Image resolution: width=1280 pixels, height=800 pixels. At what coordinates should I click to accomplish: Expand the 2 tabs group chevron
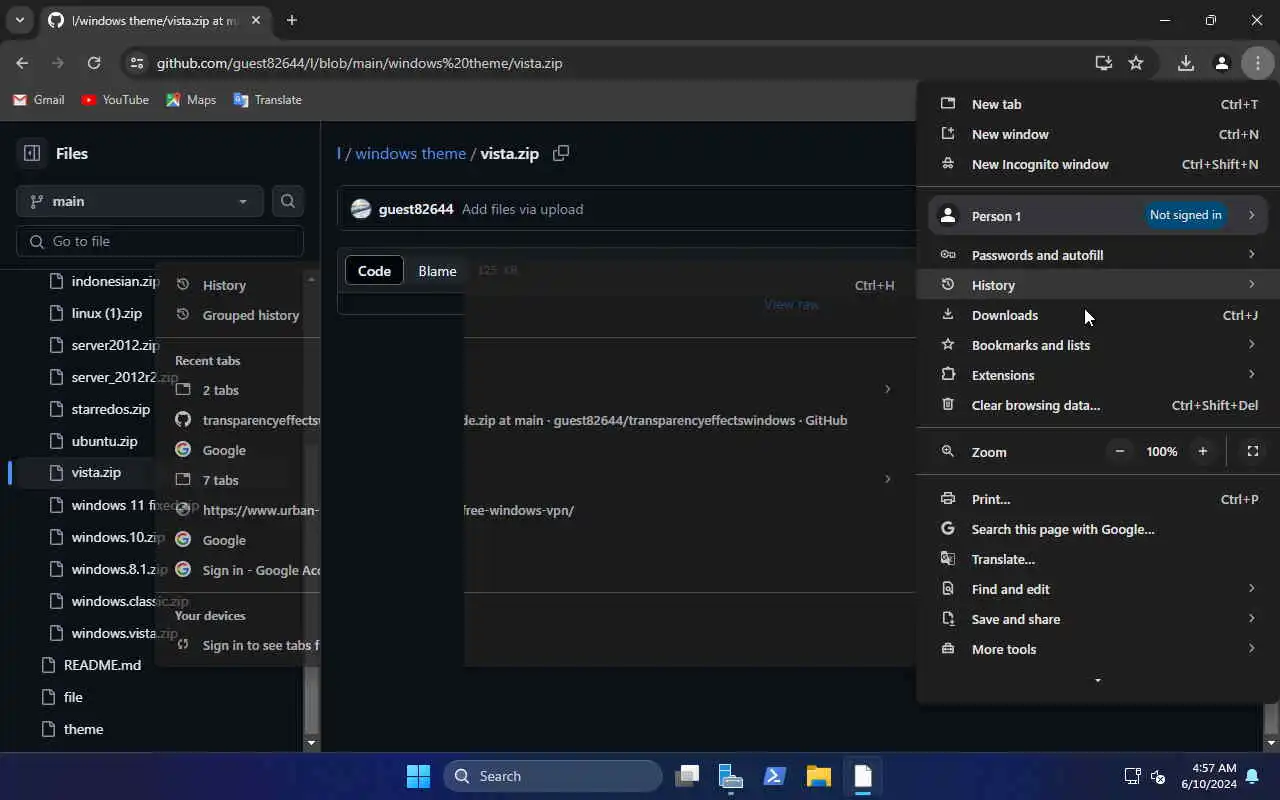coord(888,389)
